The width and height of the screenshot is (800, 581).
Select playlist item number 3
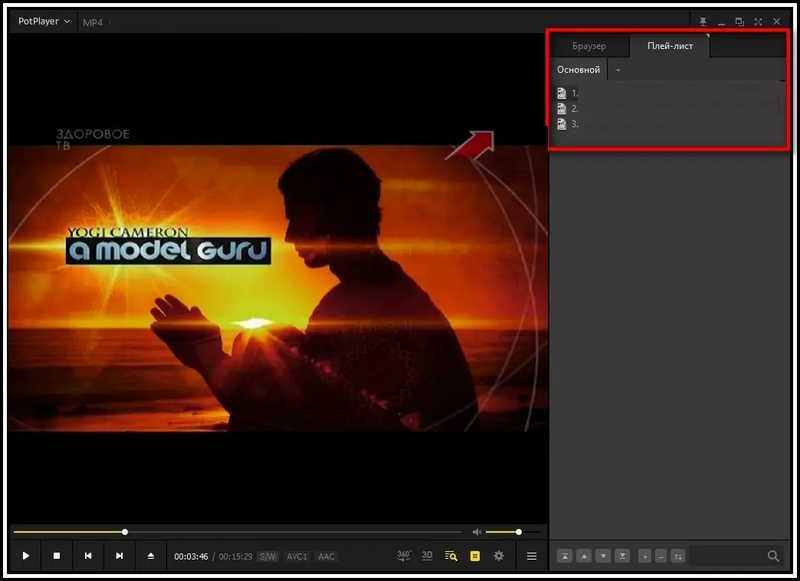coord(667,124)
